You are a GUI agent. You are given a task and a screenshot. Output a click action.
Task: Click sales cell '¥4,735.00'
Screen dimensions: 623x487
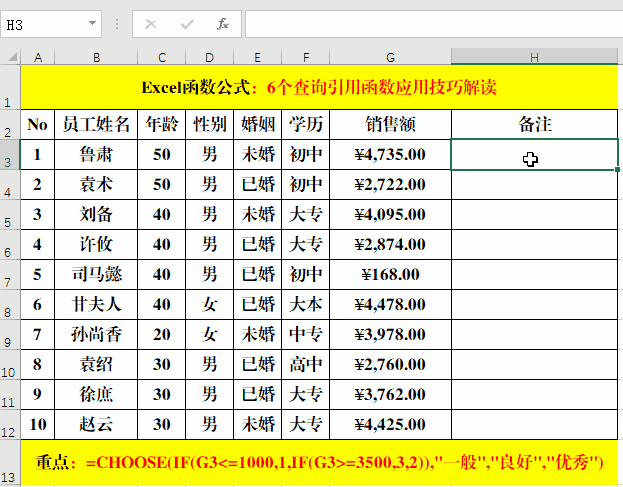pos(391,155)
